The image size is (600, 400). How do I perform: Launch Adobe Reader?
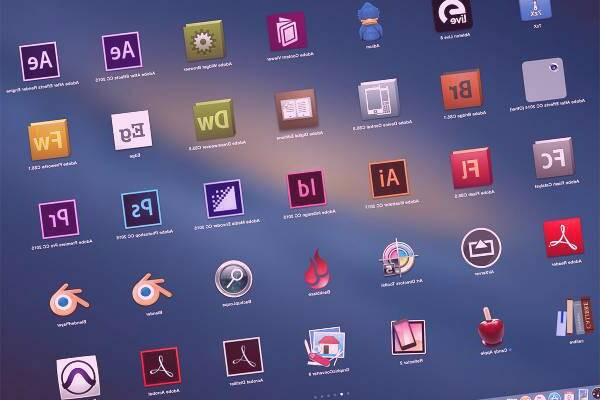(x=562, y=238)
